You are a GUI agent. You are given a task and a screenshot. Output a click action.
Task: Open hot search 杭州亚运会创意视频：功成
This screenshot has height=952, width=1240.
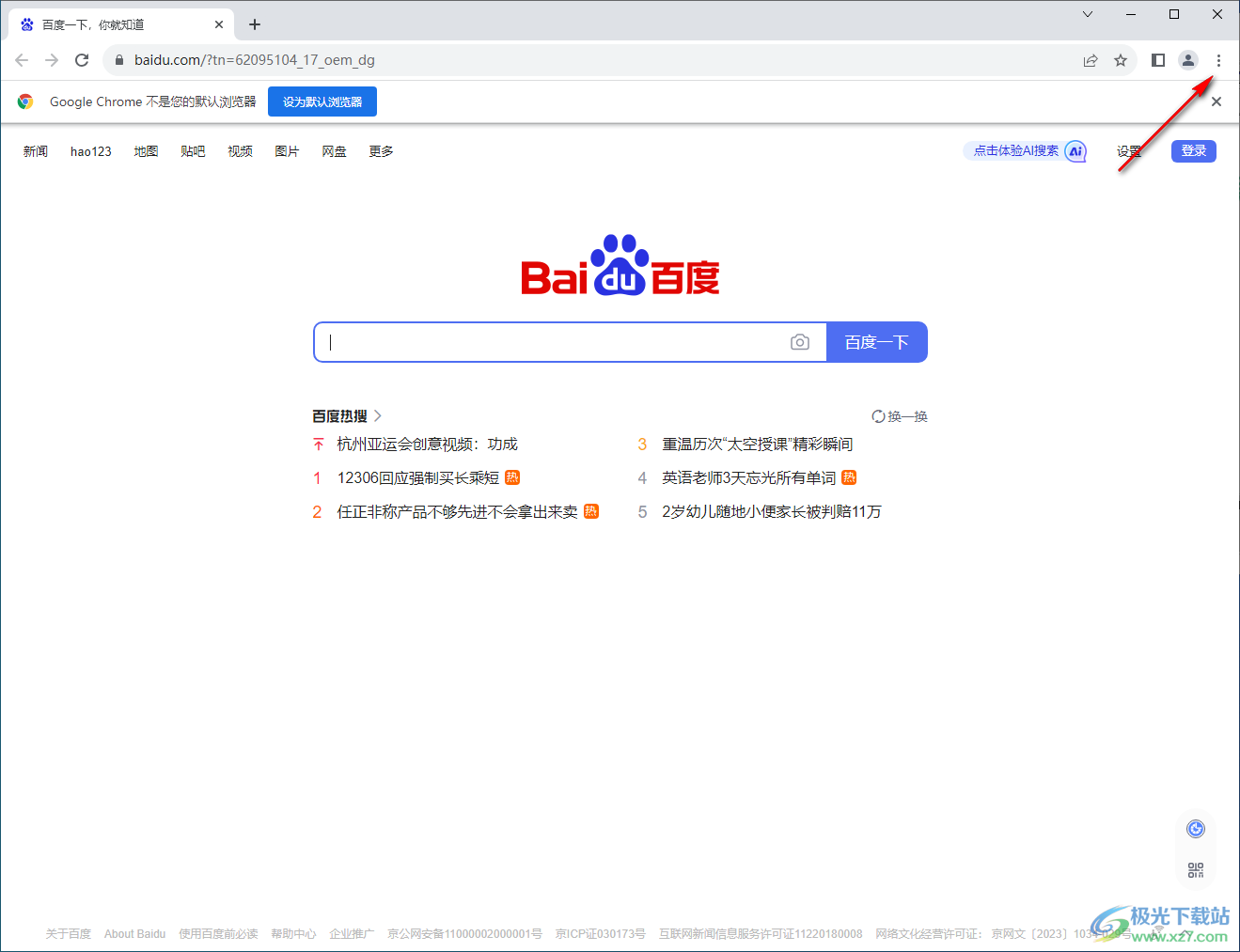point(428,445)
